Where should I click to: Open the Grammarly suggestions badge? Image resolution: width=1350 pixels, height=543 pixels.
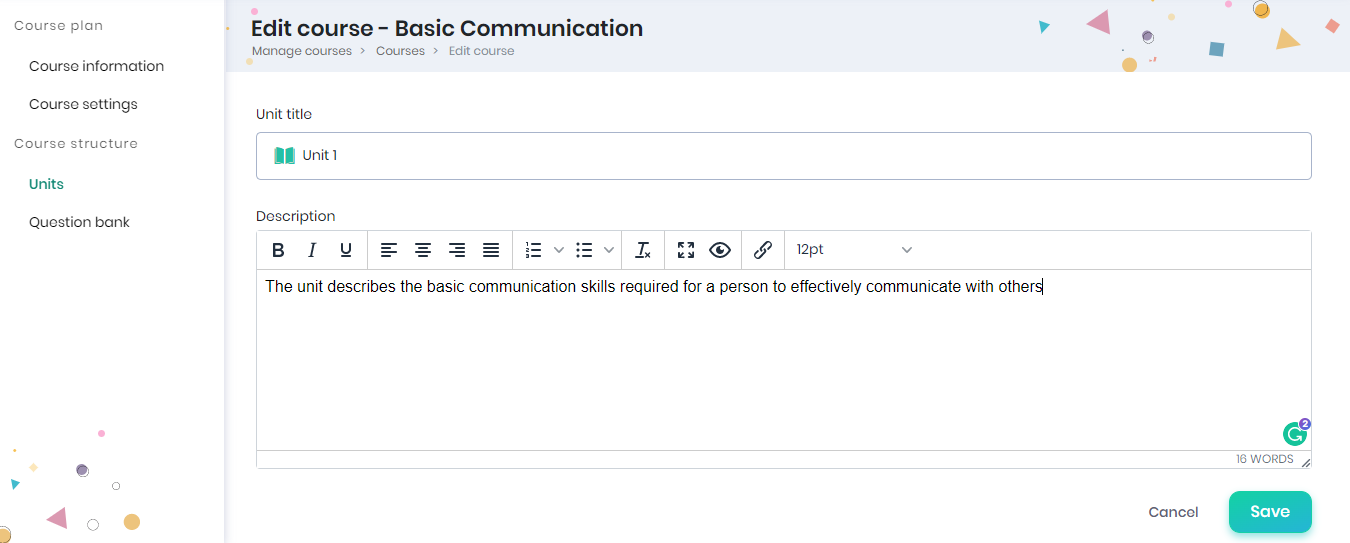[1295, 434]
